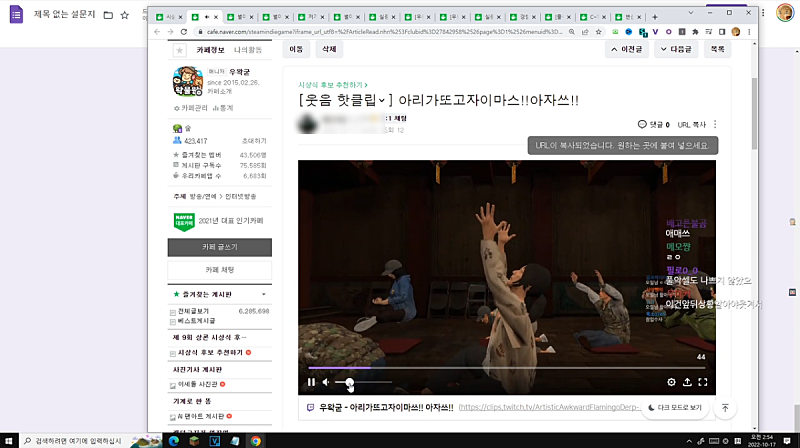The height and width of the screenshot is (448, 800).
Task: Click the 카페 글쓰기 button
Action: point(219,246)
